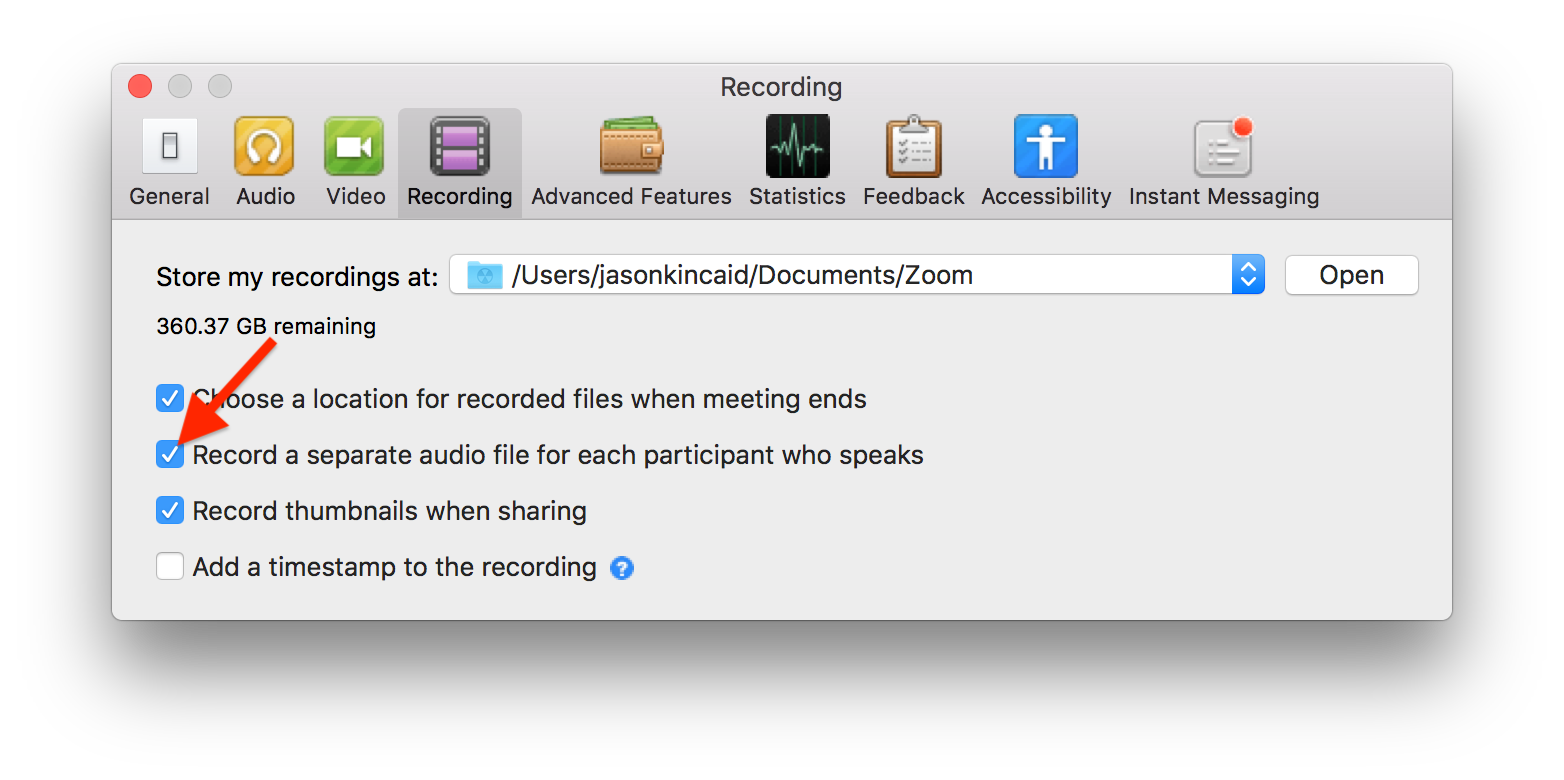Click the Open button
The width and height of the screenshot is (1564, 780).
(1351, 275)
